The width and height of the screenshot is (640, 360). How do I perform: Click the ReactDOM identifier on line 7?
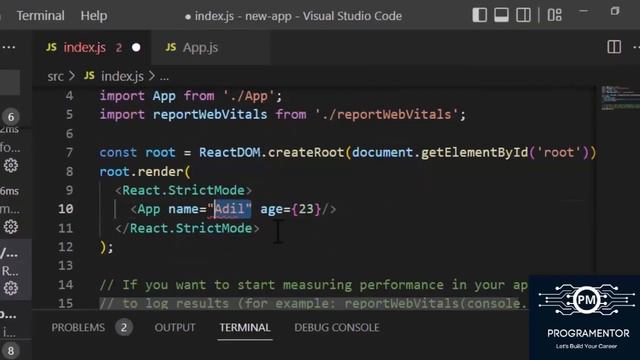[x=229, y=153]
